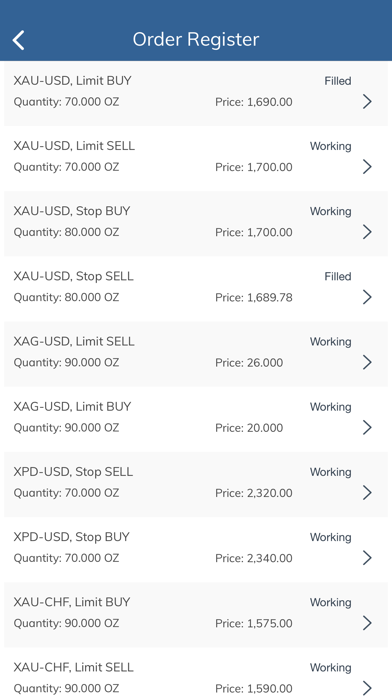
Task: Tap Working status on XAG-USD Limit BUY
Action: click(331, 407)
